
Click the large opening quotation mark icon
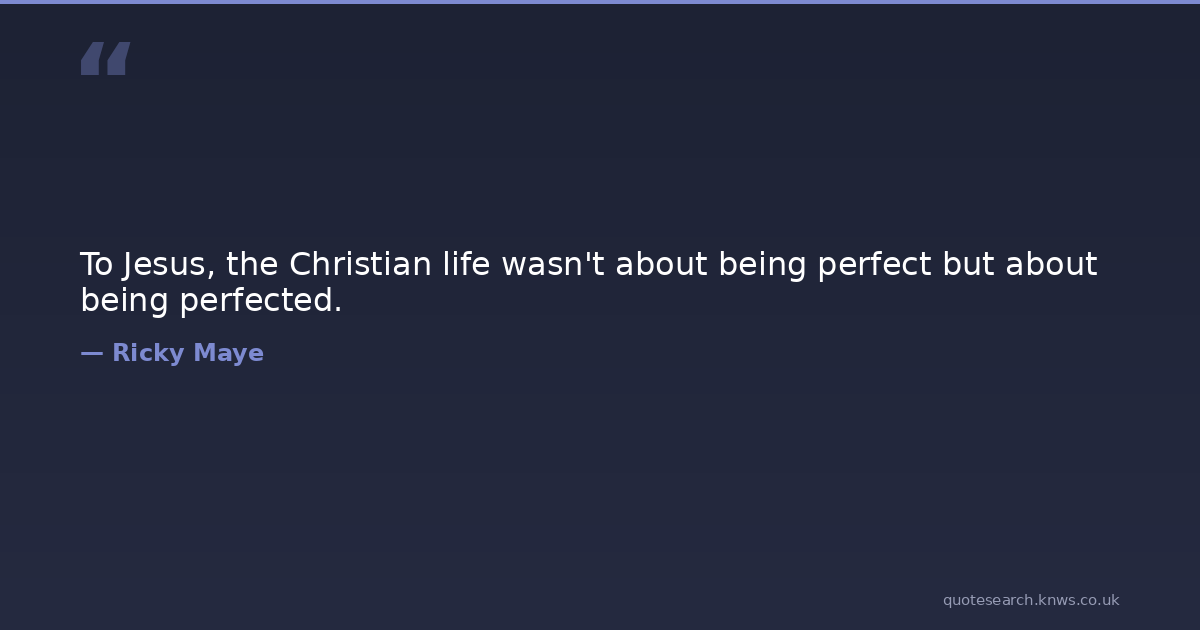click(105, 58)
